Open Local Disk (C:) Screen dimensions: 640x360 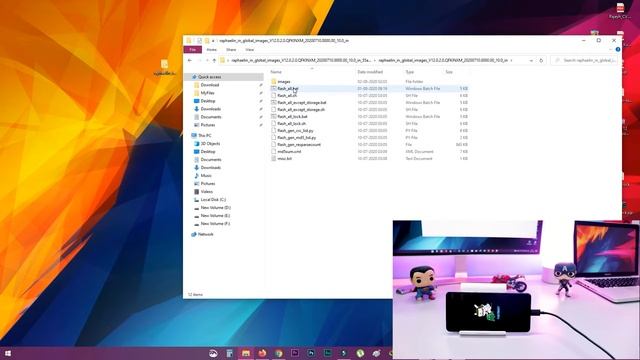point(213,200)
